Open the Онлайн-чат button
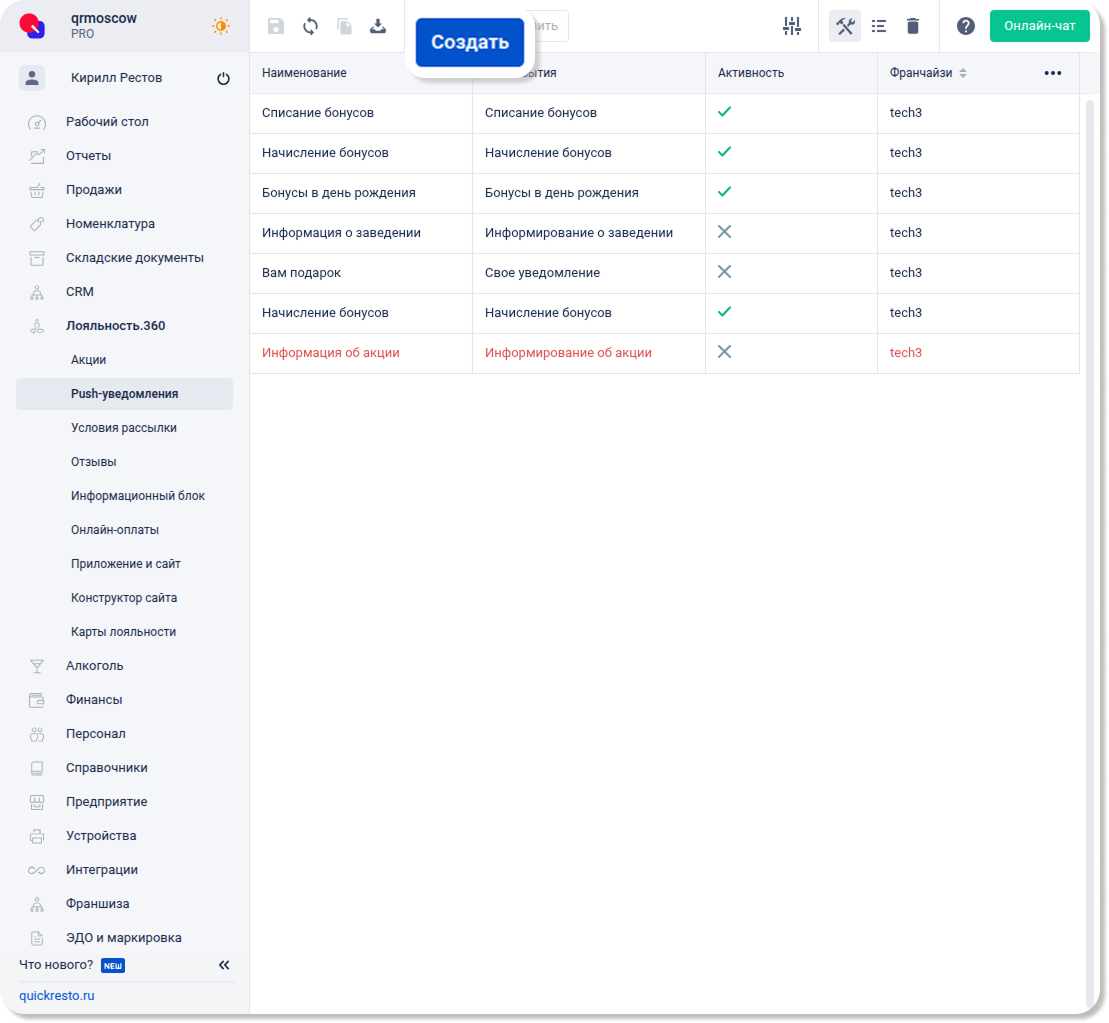1109x1023 pixels. pyautogui.click(x=1039, y=26)
